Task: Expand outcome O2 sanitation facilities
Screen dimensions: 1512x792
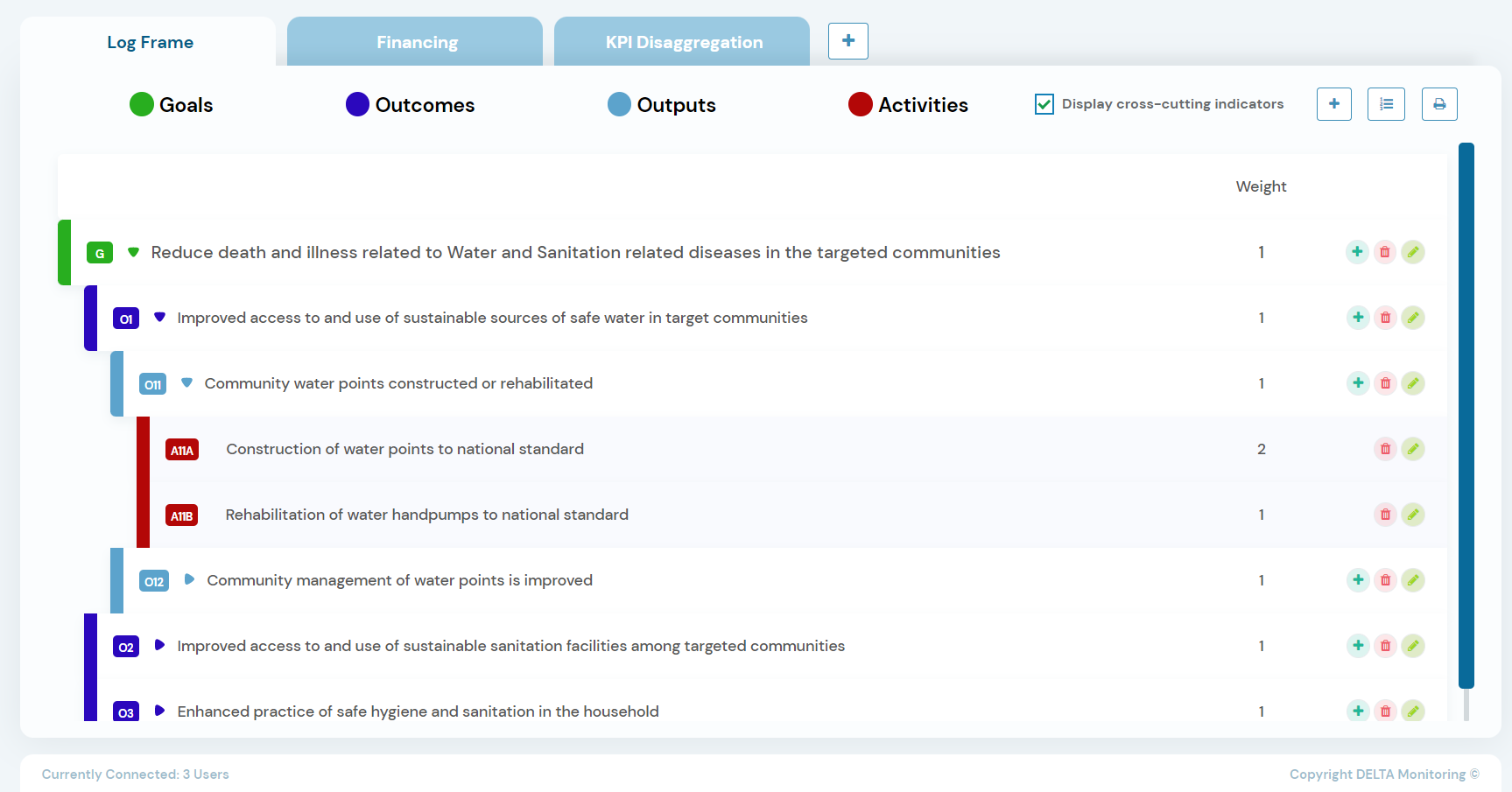Action: click(159, 645)
